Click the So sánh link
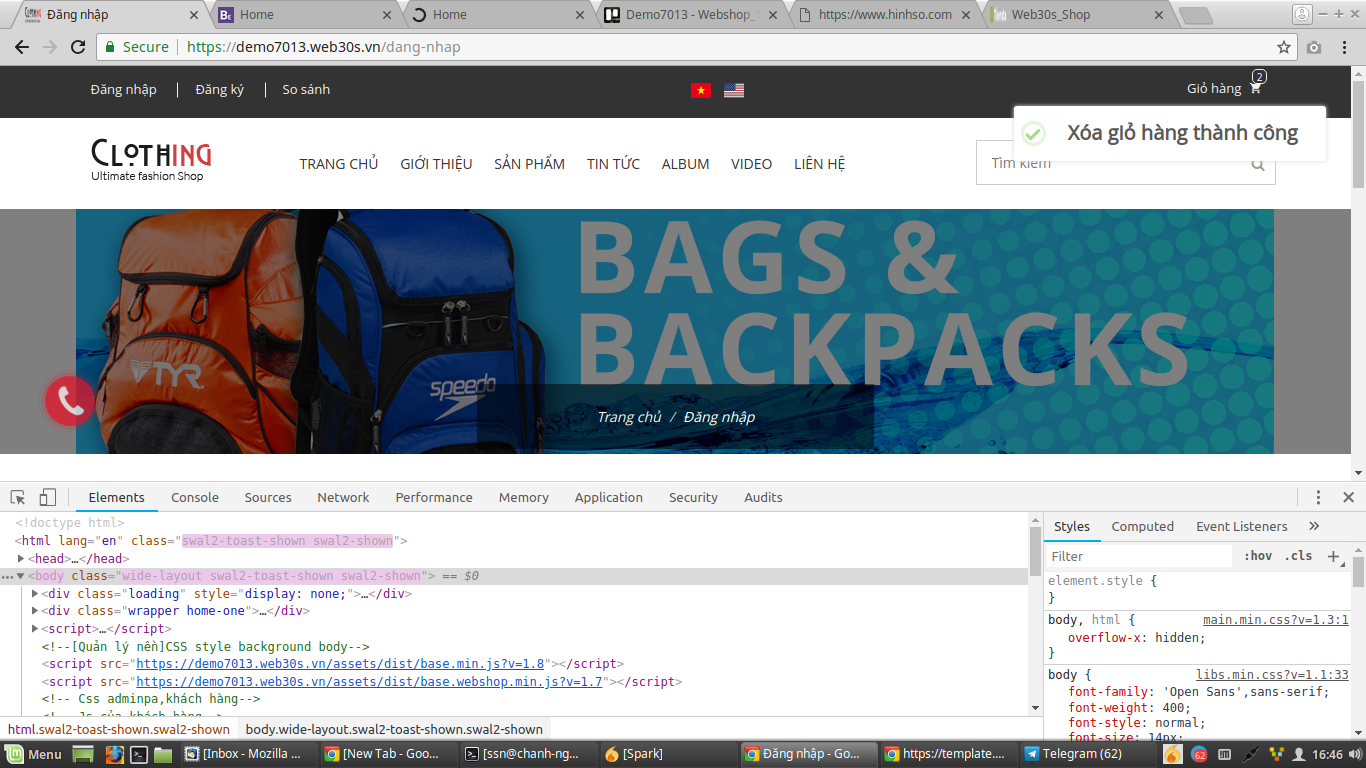Viewport: 1366px width, 768px height. 306,89
